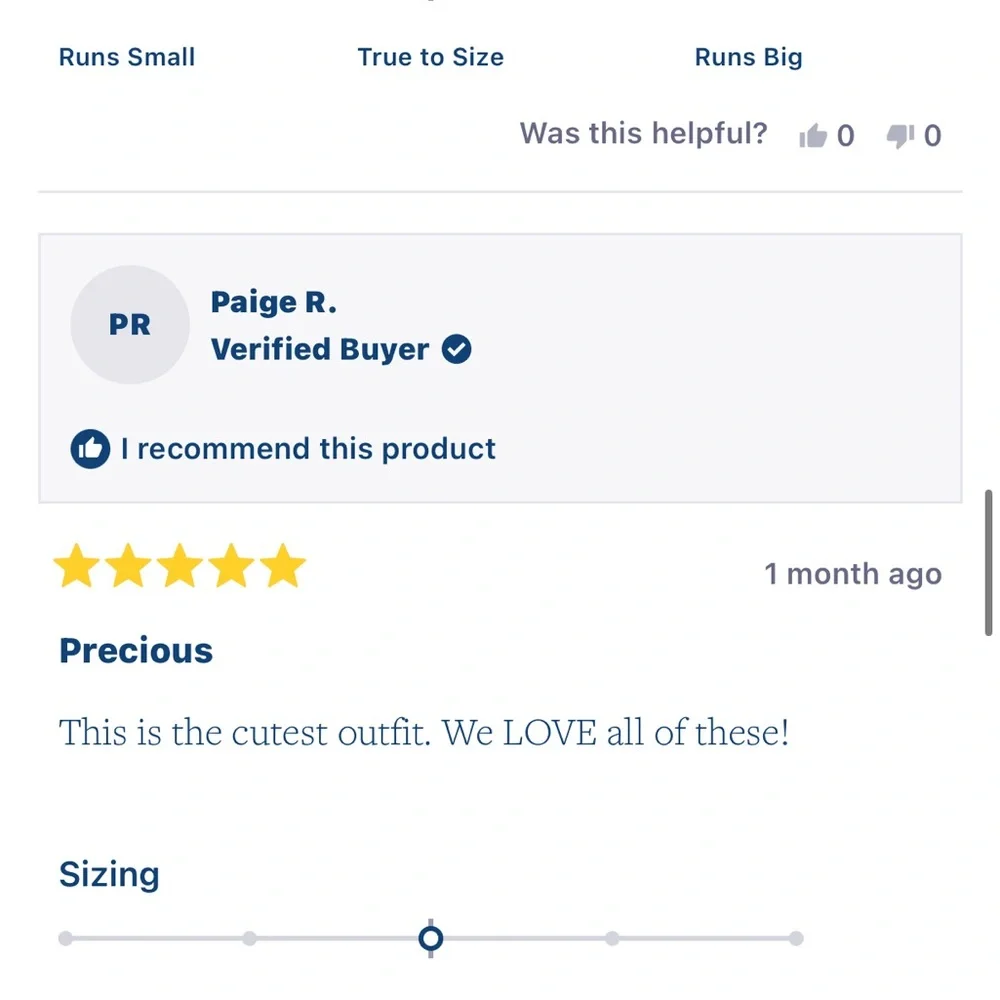Click the leftmost sizing slider dot
Image resolution: width=1000 pixels, height=1000 pixels.
pos(65,938)
